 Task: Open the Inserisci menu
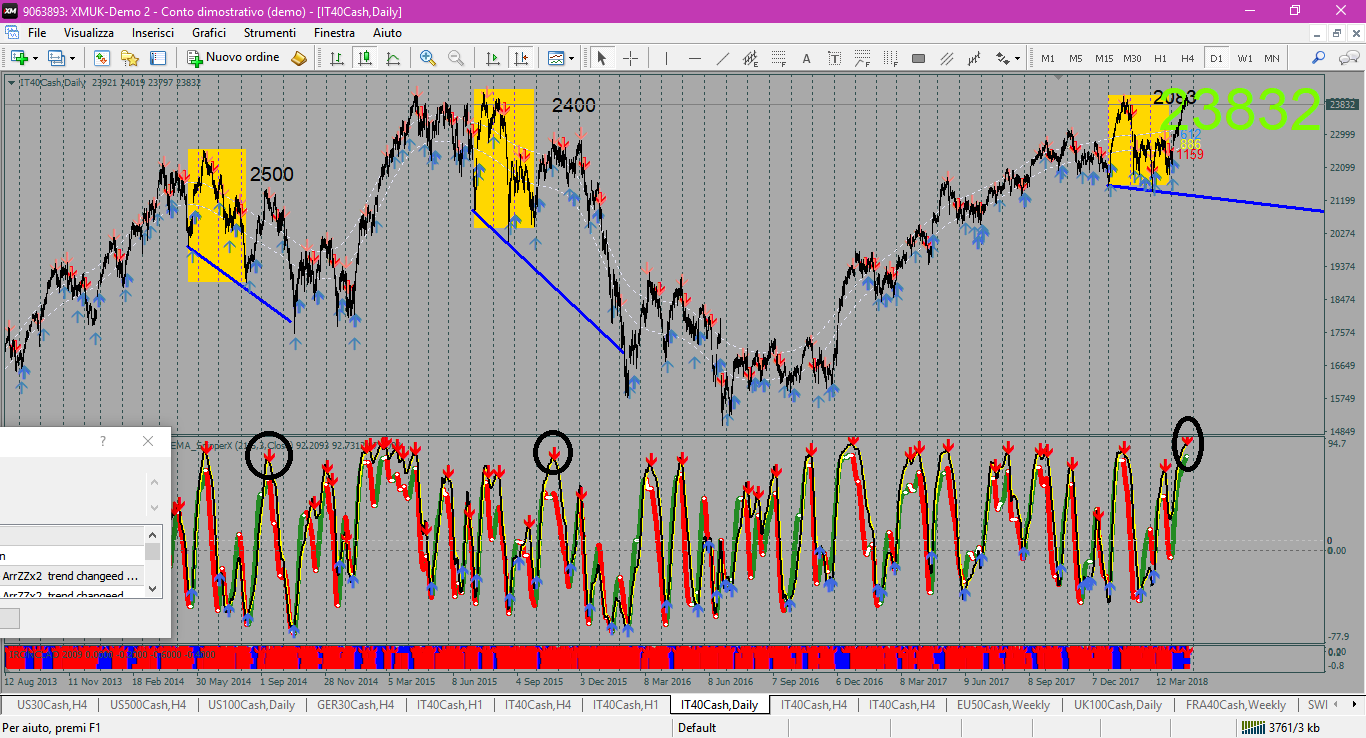[153, 33]
